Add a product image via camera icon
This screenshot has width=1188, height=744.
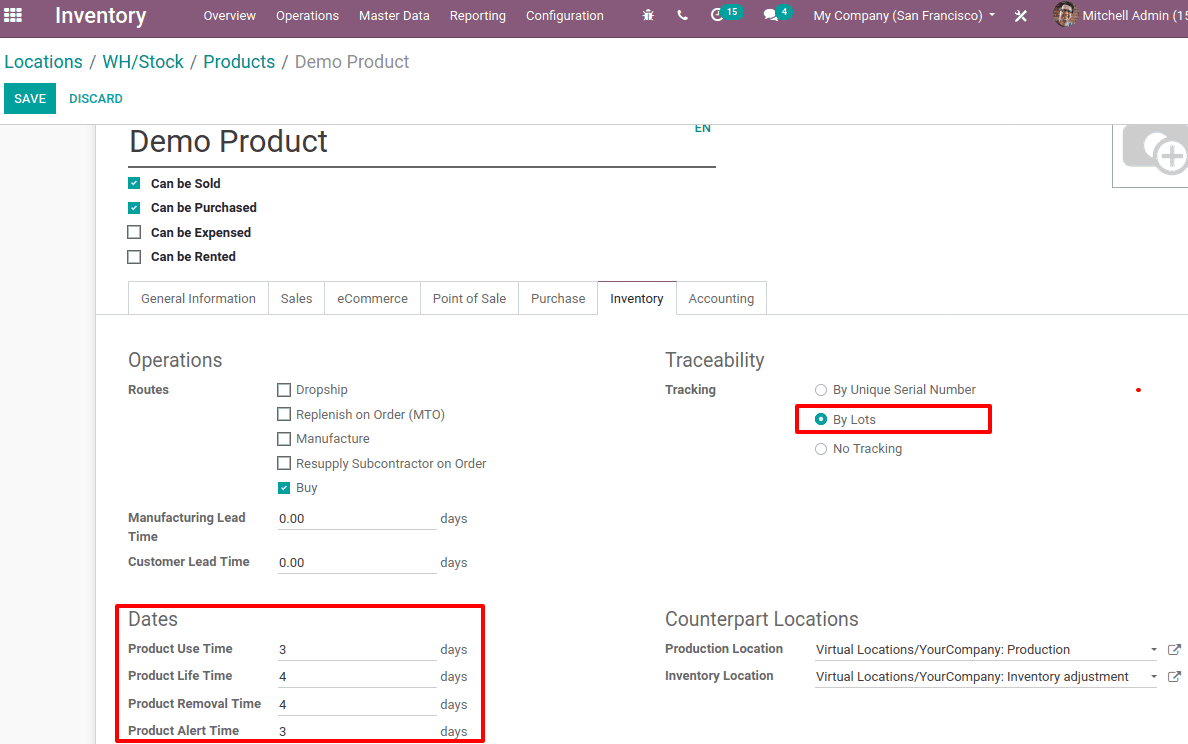[x=1155, y=150]
